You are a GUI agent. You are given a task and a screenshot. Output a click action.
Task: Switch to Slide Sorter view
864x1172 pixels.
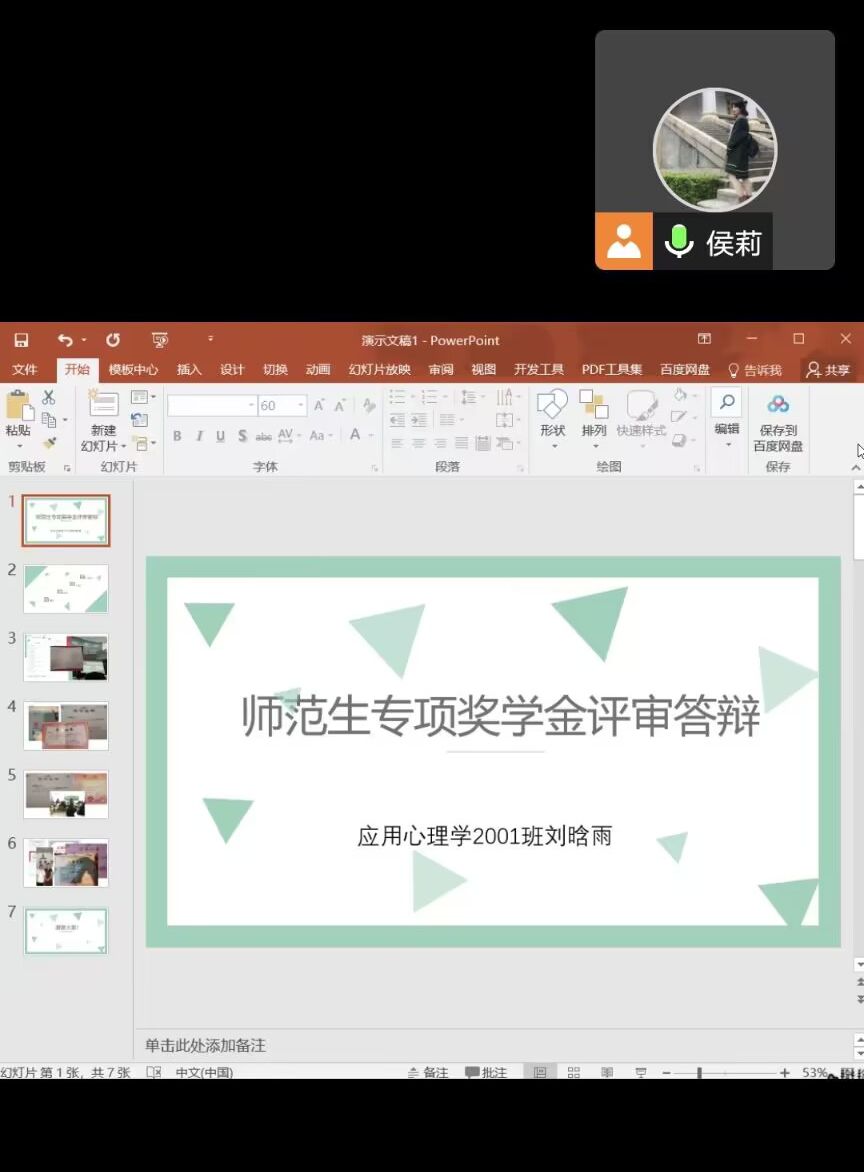pos(574,1073)
